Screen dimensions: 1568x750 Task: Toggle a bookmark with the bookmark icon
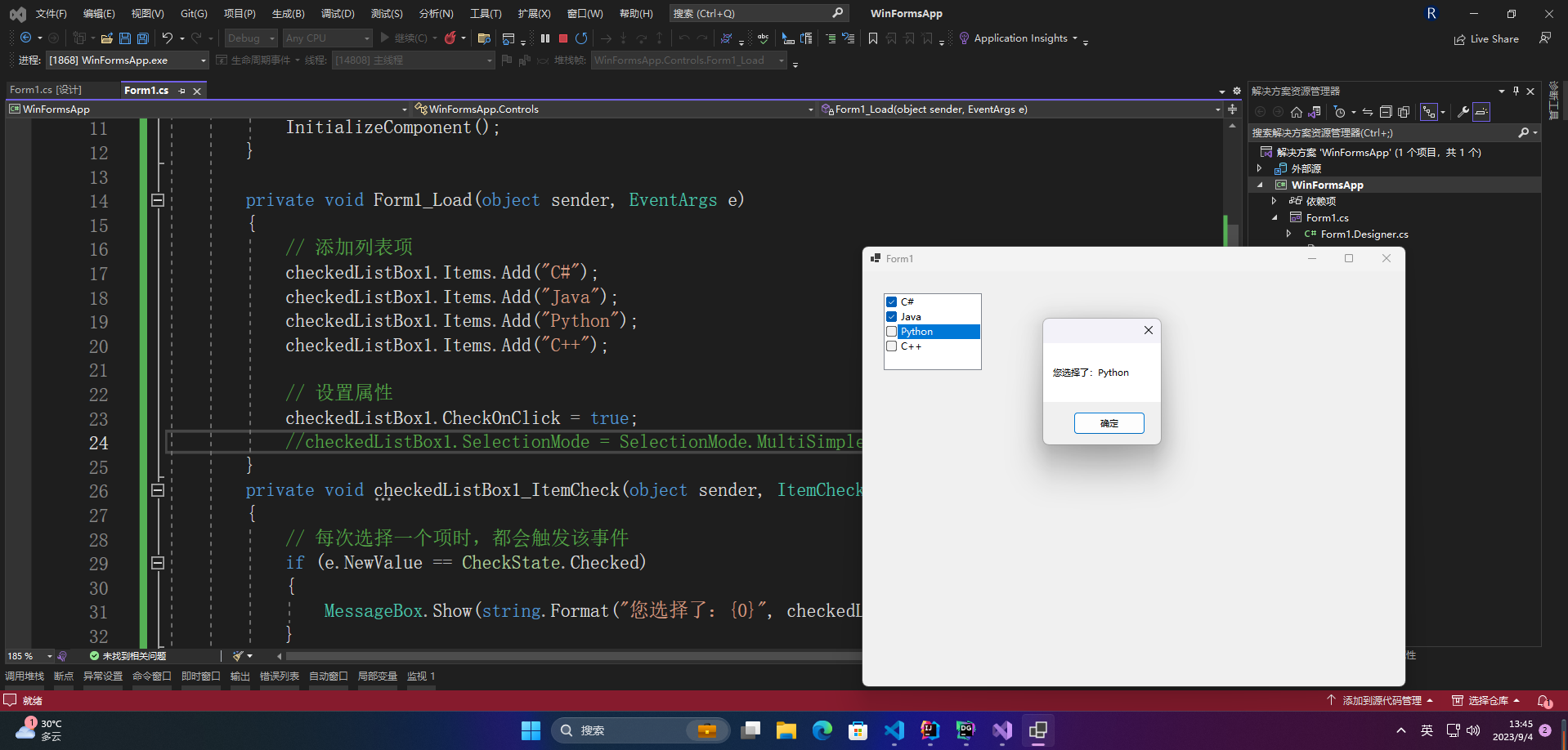873,38
